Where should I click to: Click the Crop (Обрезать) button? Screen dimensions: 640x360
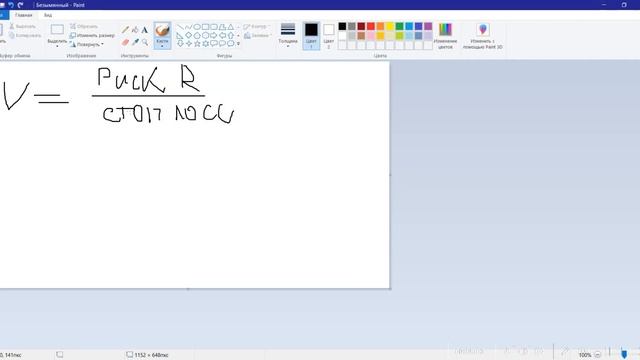(x=84, y=27)
